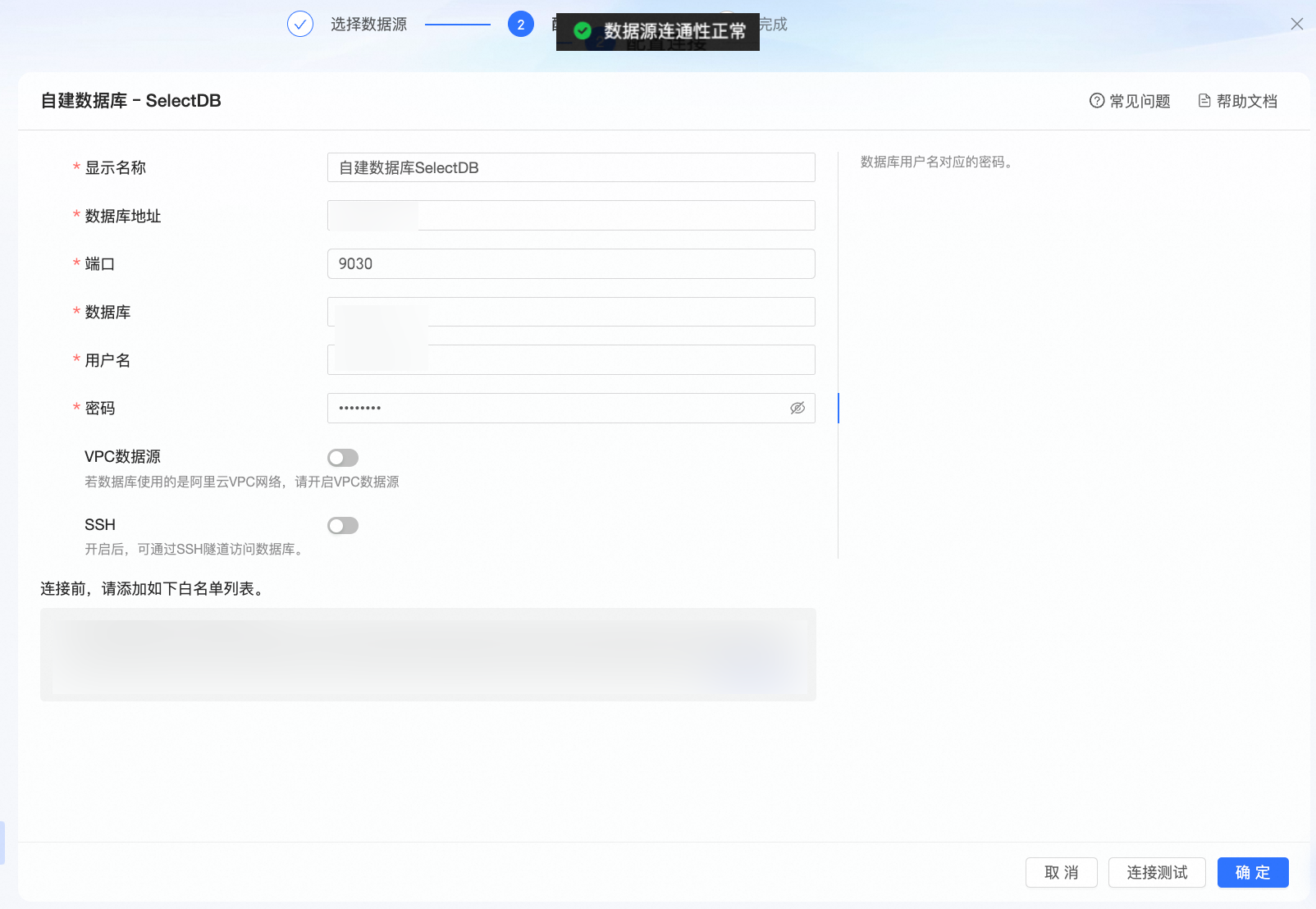Viewport: 1316px width, 909px height.
Task: Click the 数据库 name input field
Action: click(571, 312)
